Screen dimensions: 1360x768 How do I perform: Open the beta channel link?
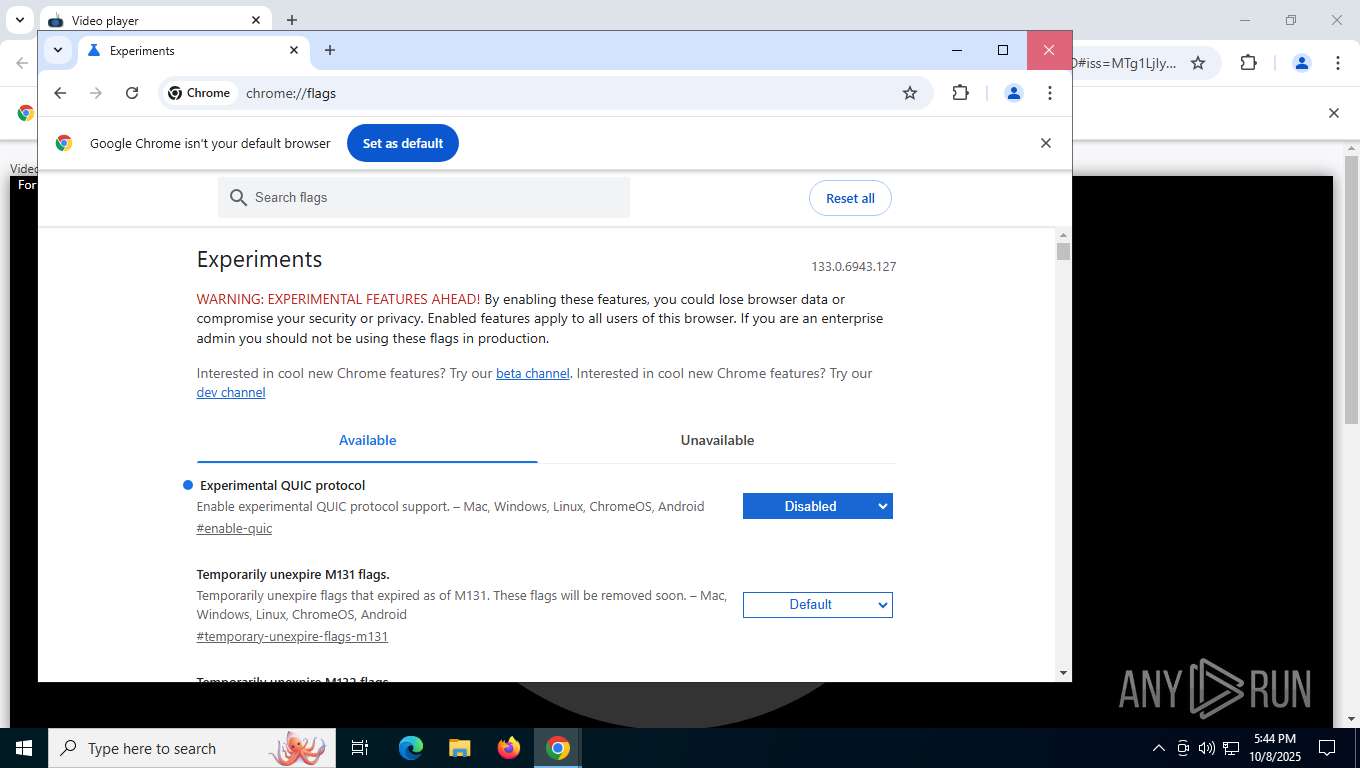tap(533, 373)
